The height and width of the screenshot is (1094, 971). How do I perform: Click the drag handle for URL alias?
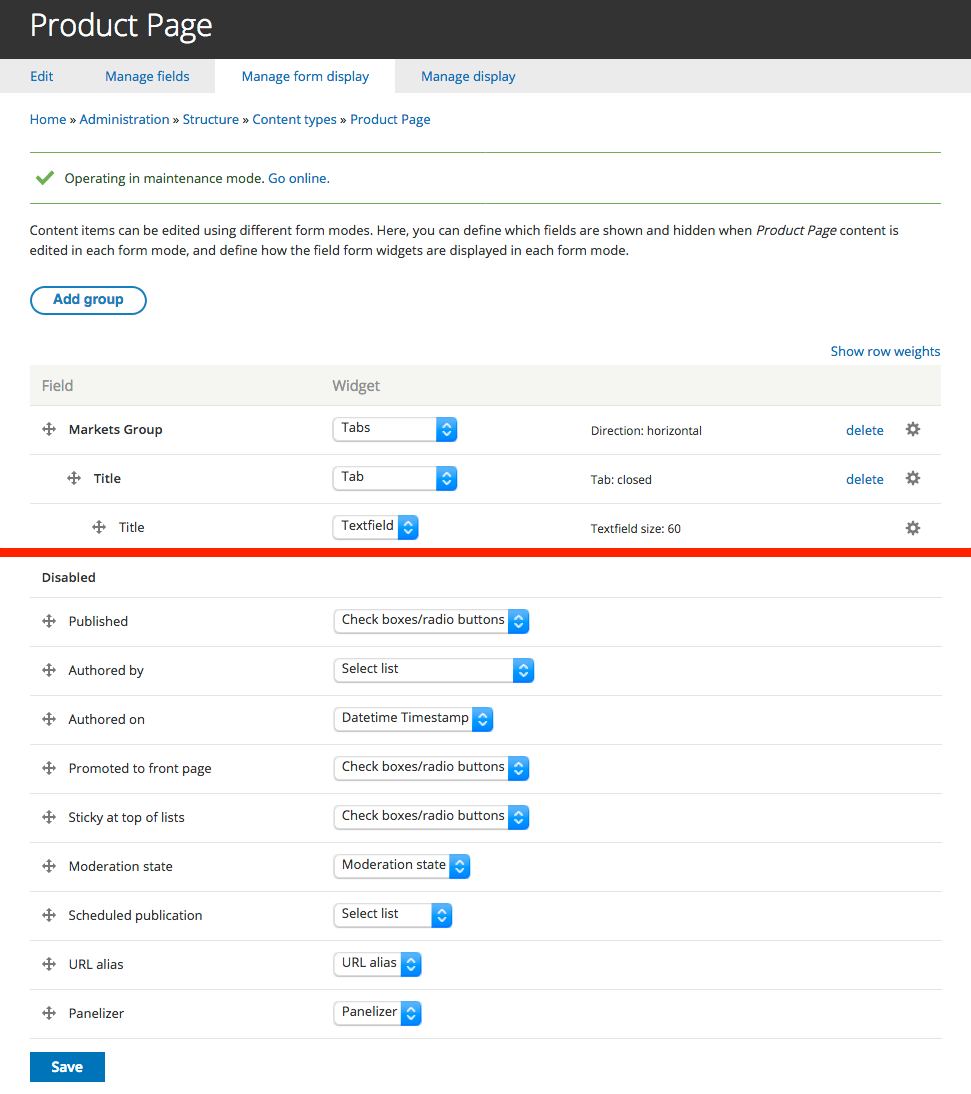point(49,963)
